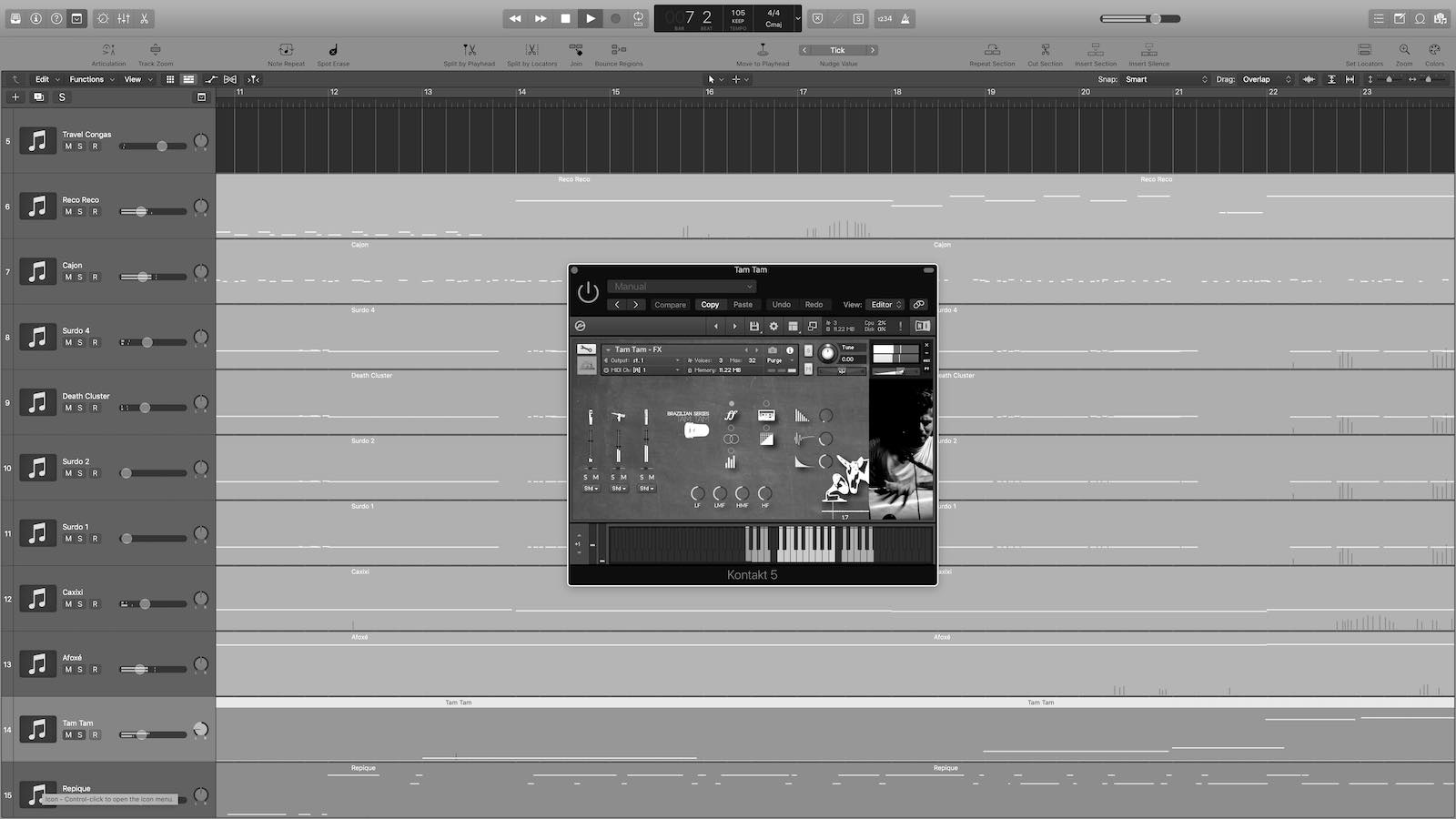Click the Kontakt snapshot camera icon

[773, 349]
